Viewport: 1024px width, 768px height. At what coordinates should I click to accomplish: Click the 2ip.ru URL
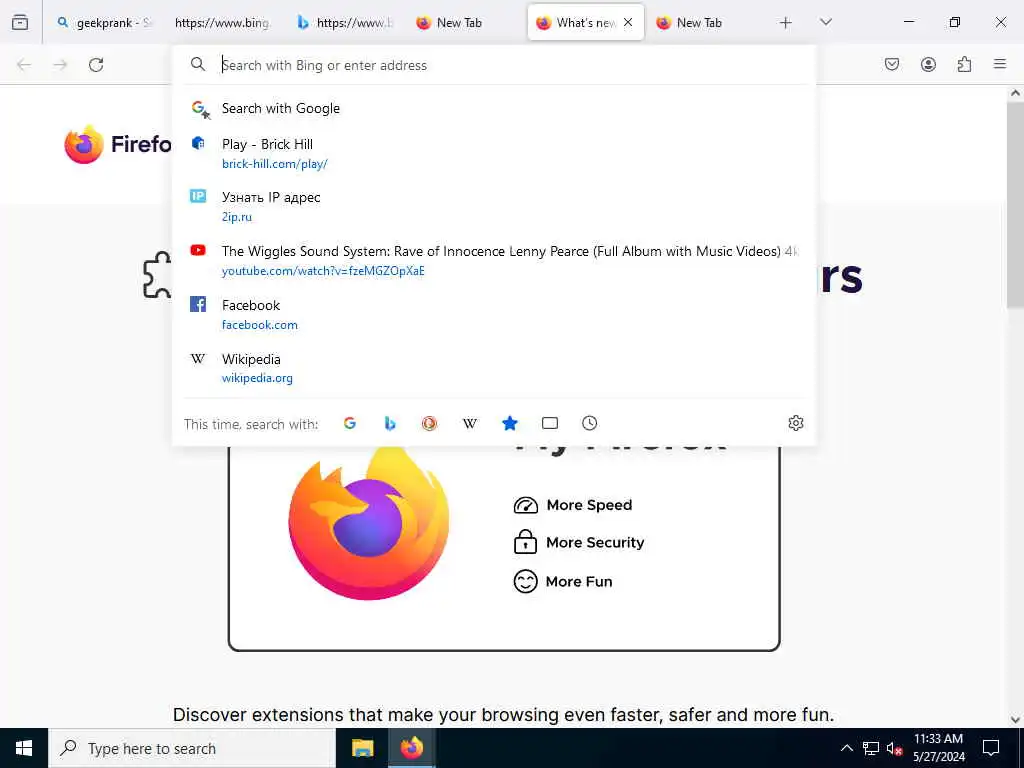point(236,217)
